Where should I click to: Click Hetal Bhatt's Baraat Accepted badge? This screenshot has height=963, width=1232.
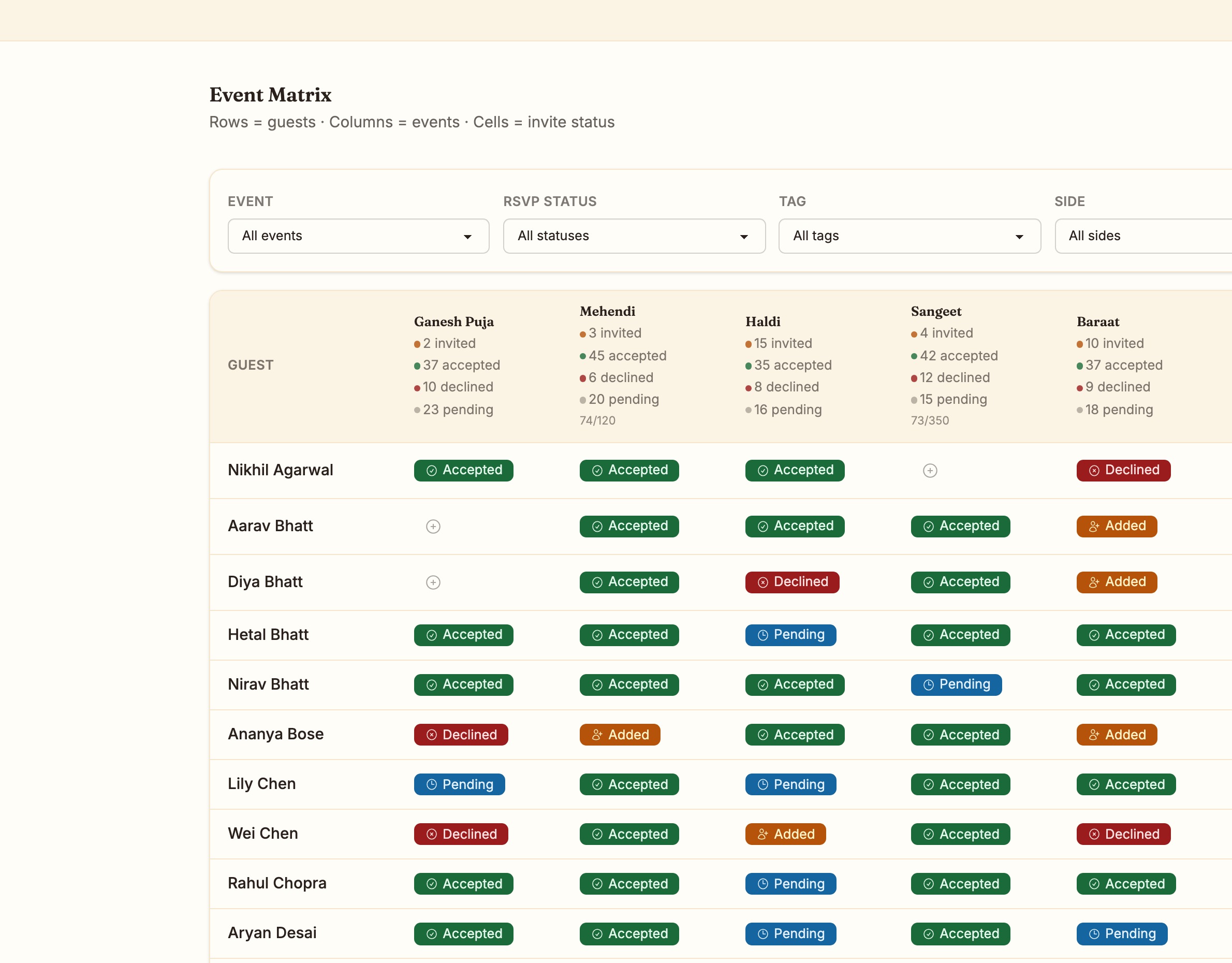coord(1126,635)
